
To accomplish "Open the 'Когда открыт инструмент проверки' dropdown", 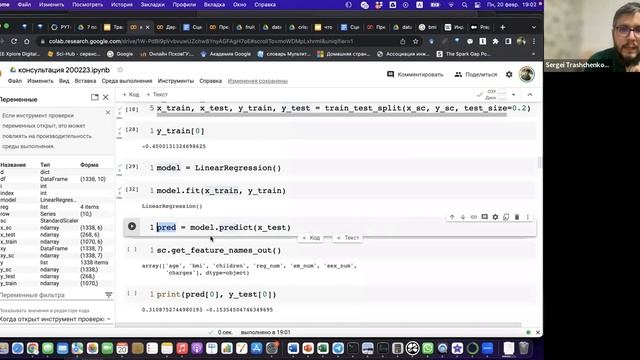I will point(56,319).
